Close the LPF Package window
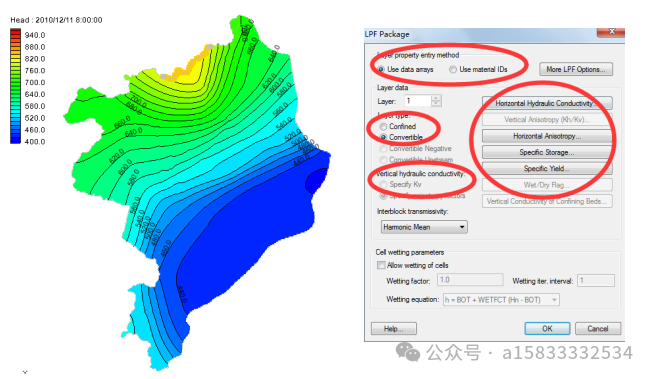654x379 pixels. [611, 32]
